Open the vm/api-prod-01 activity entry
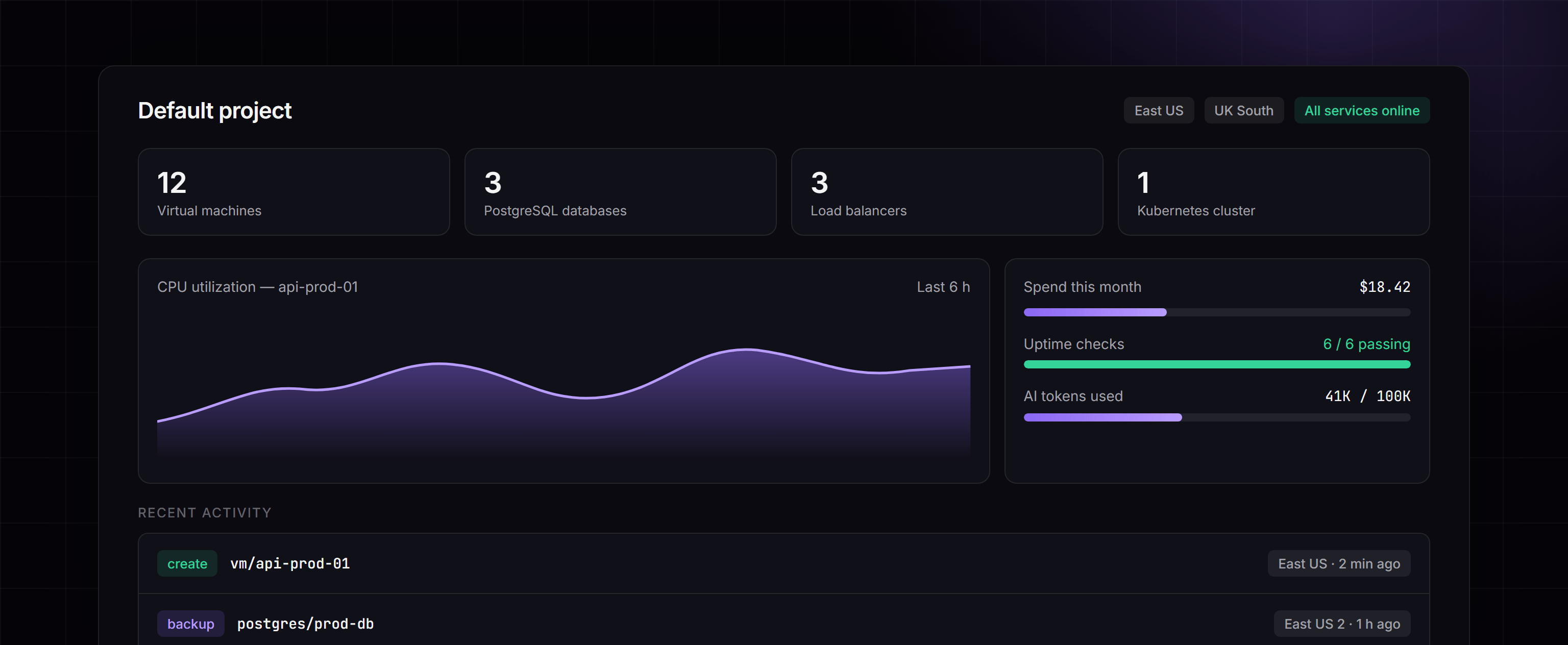Image resolution: width=1568 pixels, height=645 pixels. tap(783, 563)
